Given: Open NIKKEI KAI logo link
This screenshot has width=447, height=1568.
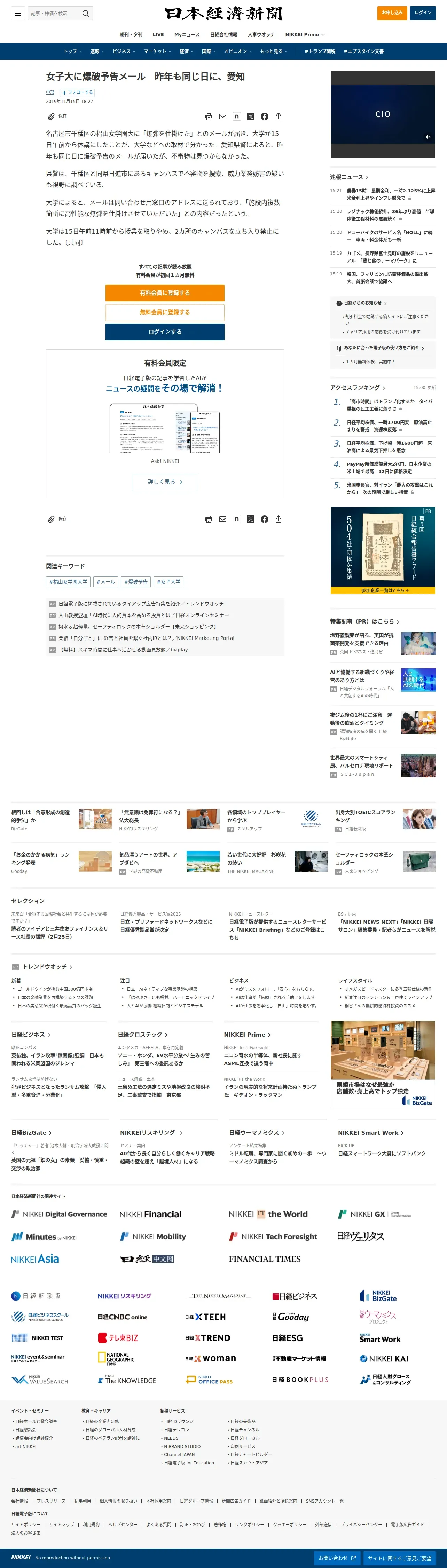Looking at the screenshot, I should coord(384,1358).
